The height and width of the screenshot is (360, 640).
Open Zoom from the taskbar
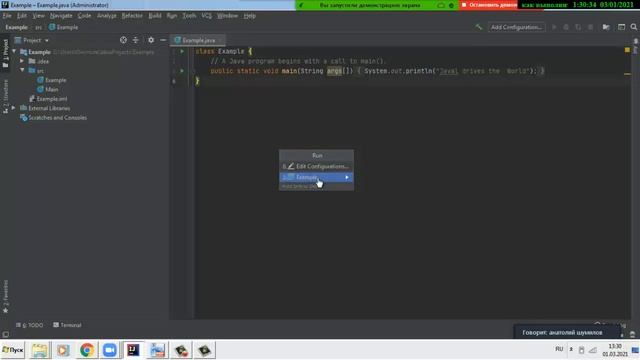(109, 350)
